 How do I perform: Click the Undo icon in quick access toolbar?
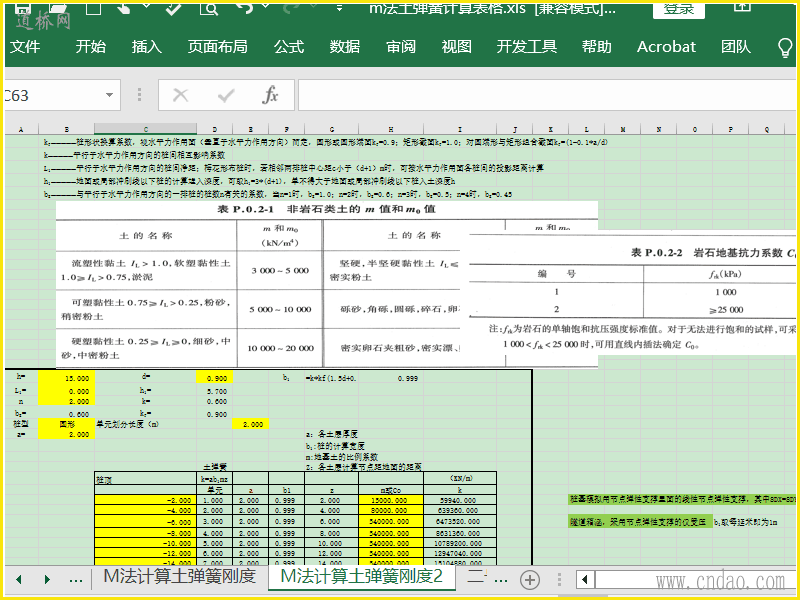(x=244, y=8)
